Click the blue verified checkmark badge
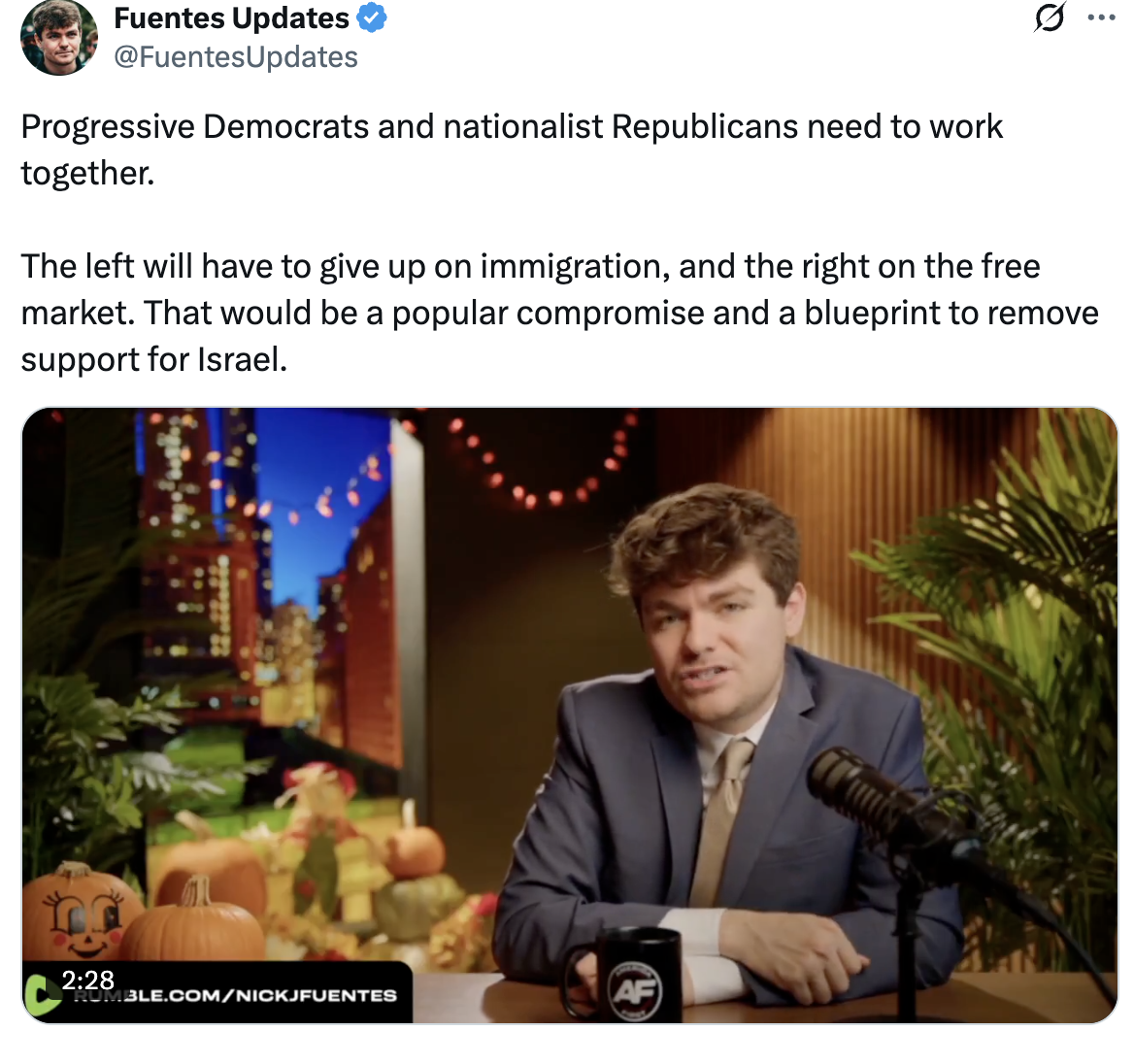This screenshot has height=1064, width=1134. (x=372, y=18)
